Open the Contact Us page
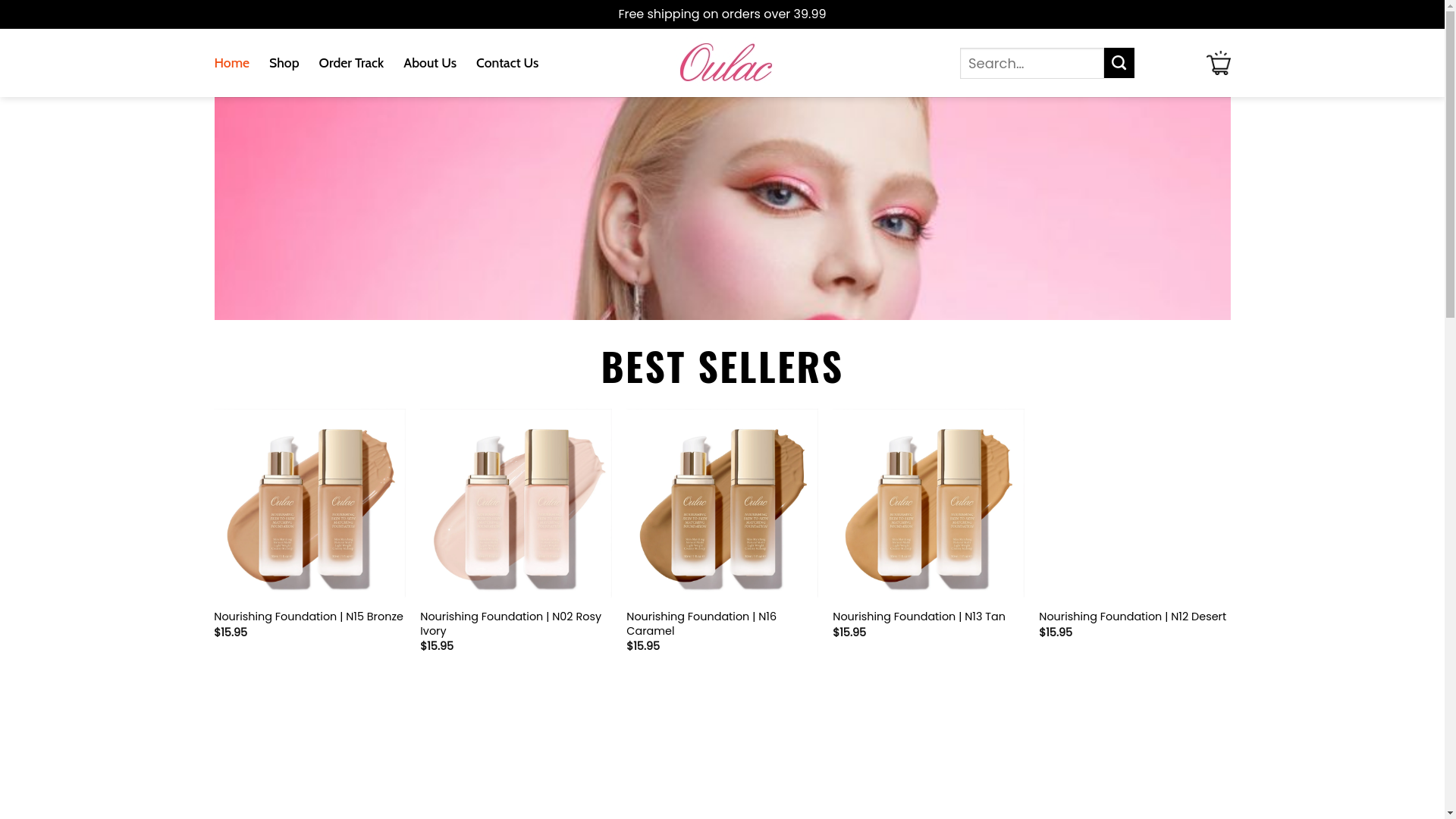The height and width of the screenshot is (819, 1456). click(507, 63)
